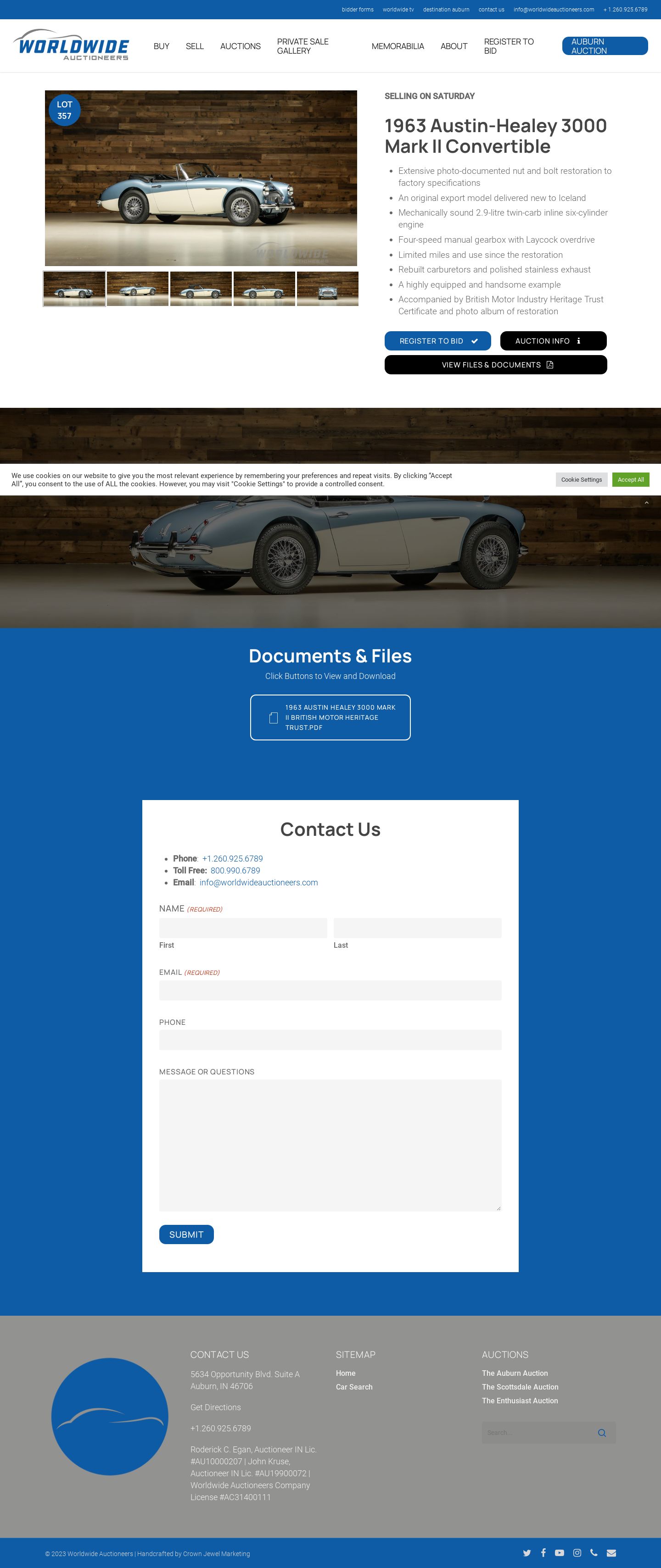This screenshot has width=661, height=1568.
Task: Open the BUY menu item
Action: pos(162,46)
